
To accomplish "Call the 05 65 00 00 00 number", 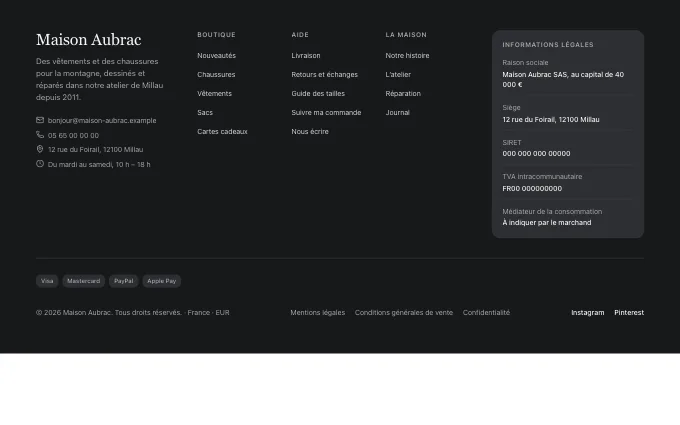I will [x=73, y=135].
